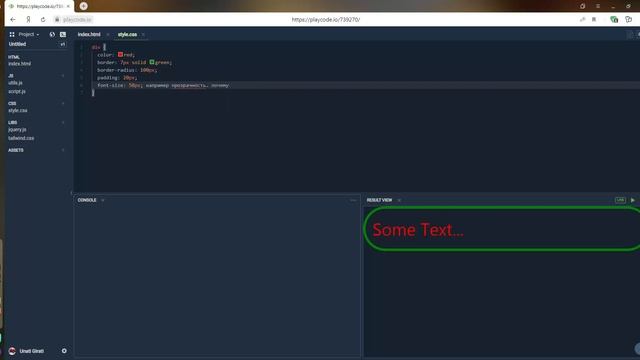
Task: Open tailwind.css in the LIBS section
Action: coord(21,138)
